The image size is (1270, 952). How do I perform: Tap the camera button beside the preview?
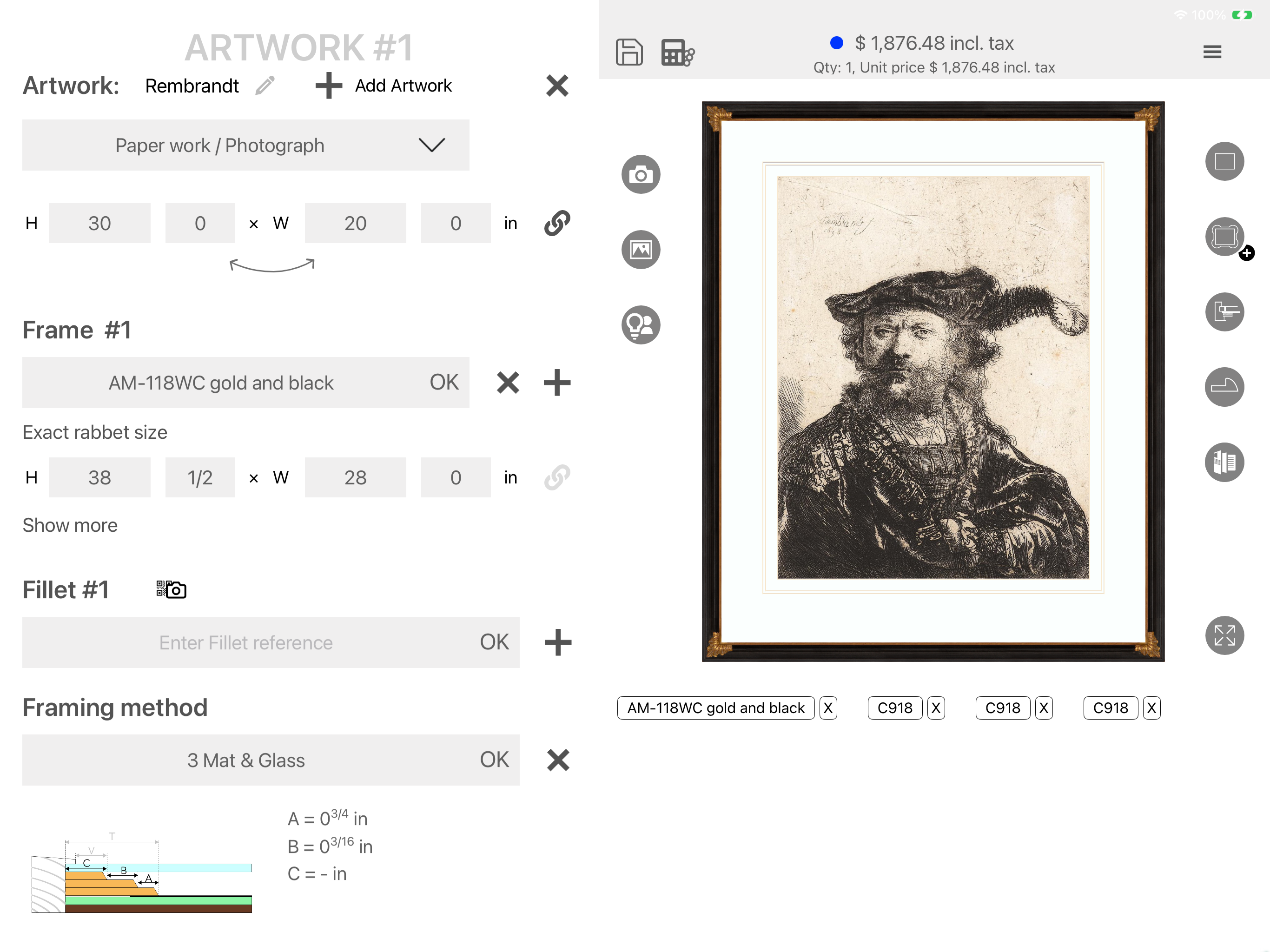pyautogui.click(x=641, y=174)
